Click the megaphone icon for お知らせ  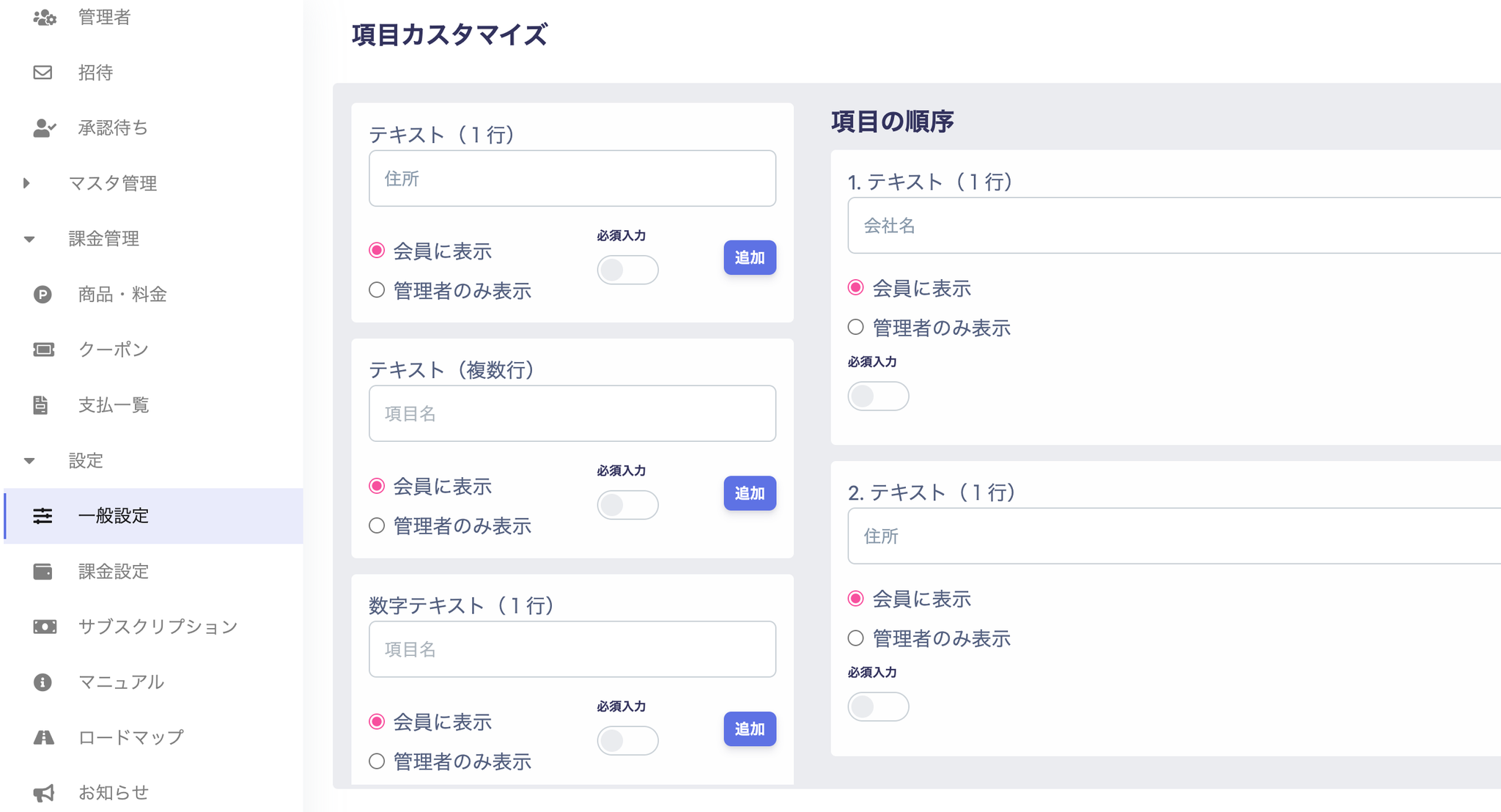43,793
